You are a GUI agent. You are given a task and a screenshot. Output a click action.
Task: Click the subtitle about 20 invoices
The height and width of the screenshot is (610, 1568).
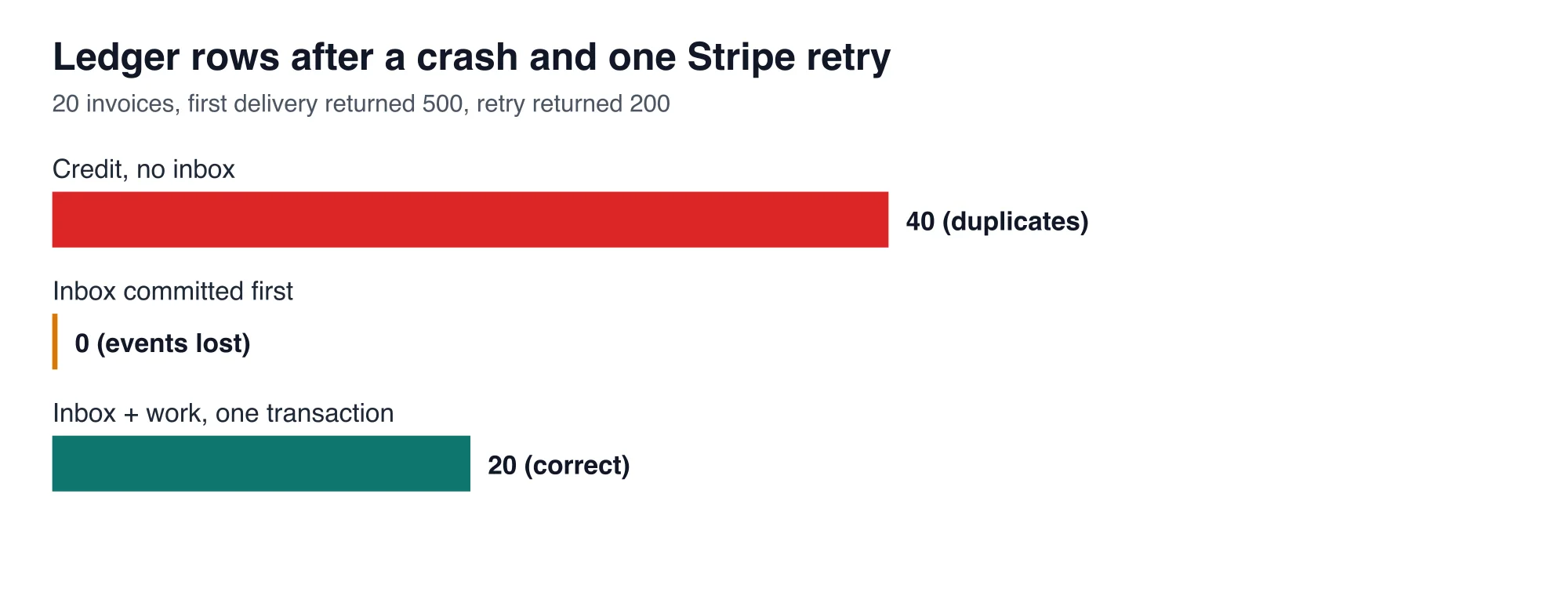(361, 103)
